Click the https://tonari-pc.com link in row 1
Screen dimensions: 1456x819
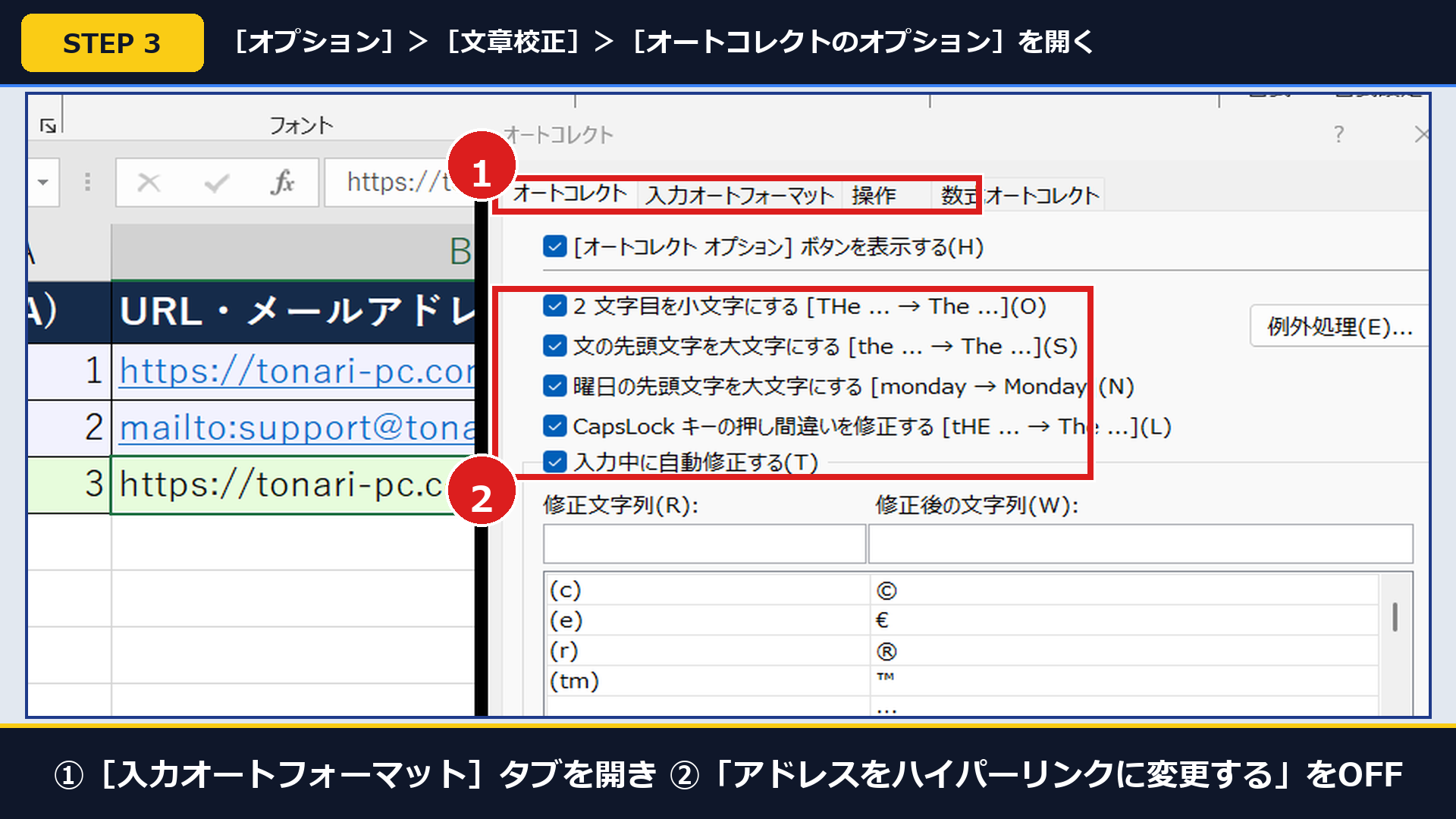297,371
